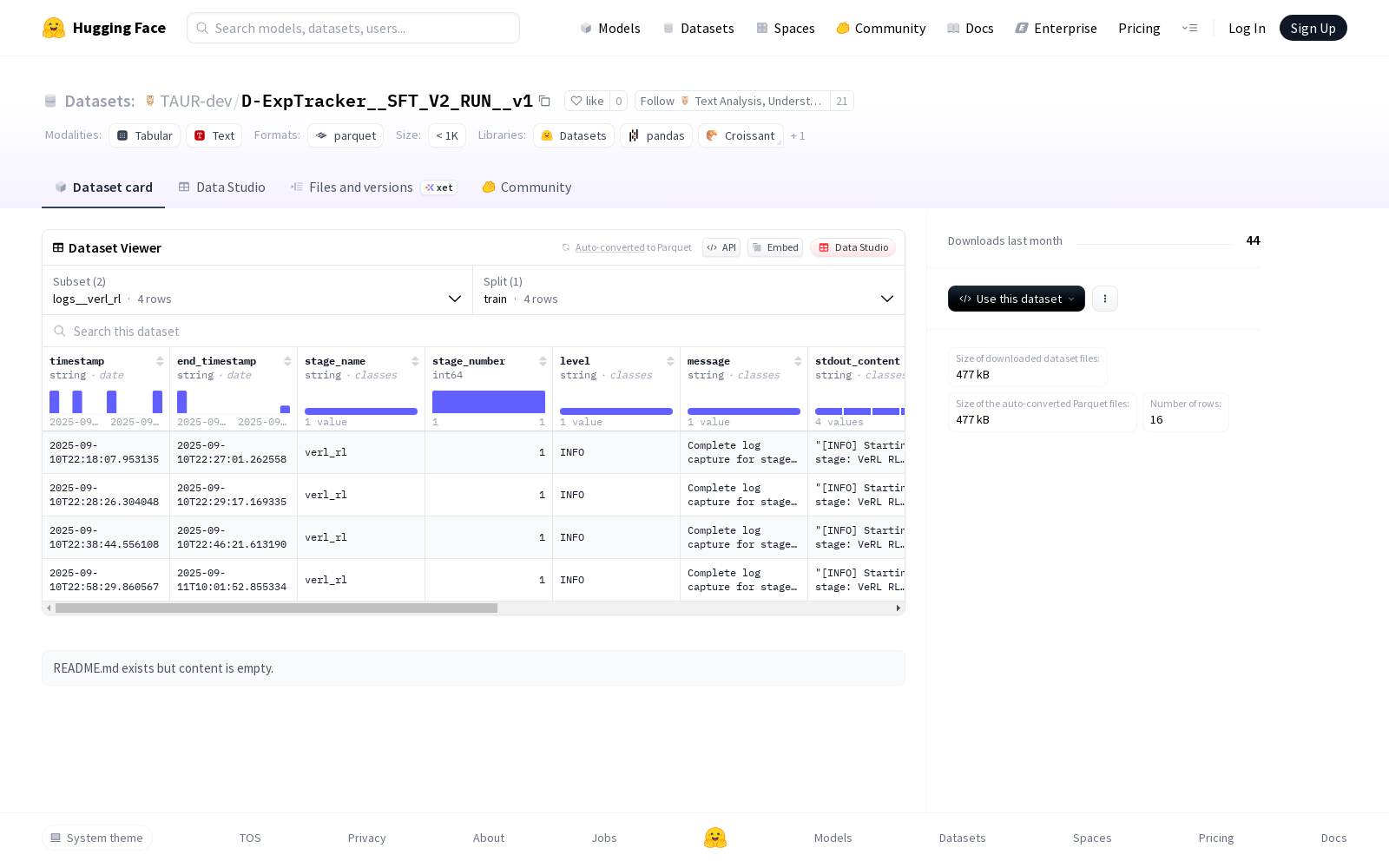Click the API button in Dataset Viewer
Screen dimensions: 1389x868
pos(721,247)
